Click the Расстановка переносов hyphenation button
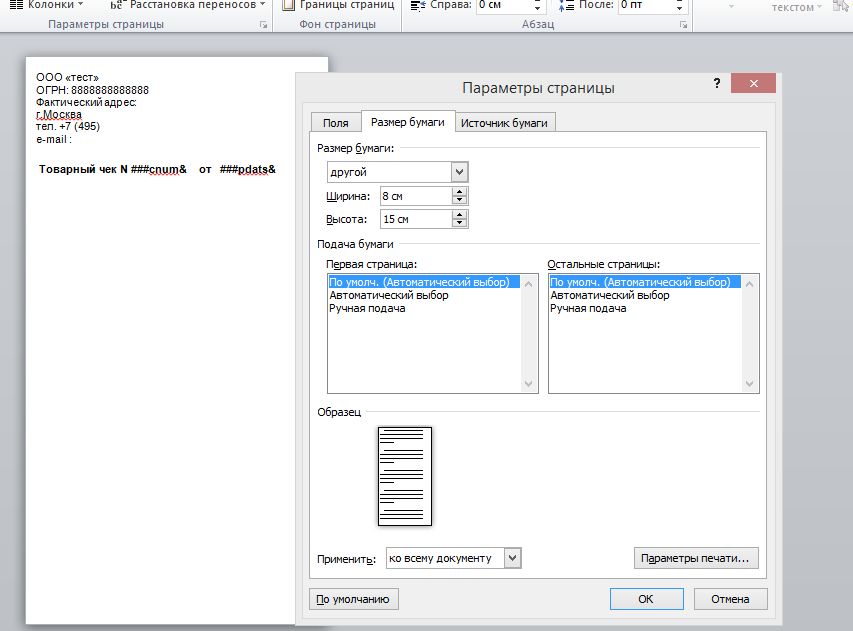853x631 pixels. click(188, 5)
